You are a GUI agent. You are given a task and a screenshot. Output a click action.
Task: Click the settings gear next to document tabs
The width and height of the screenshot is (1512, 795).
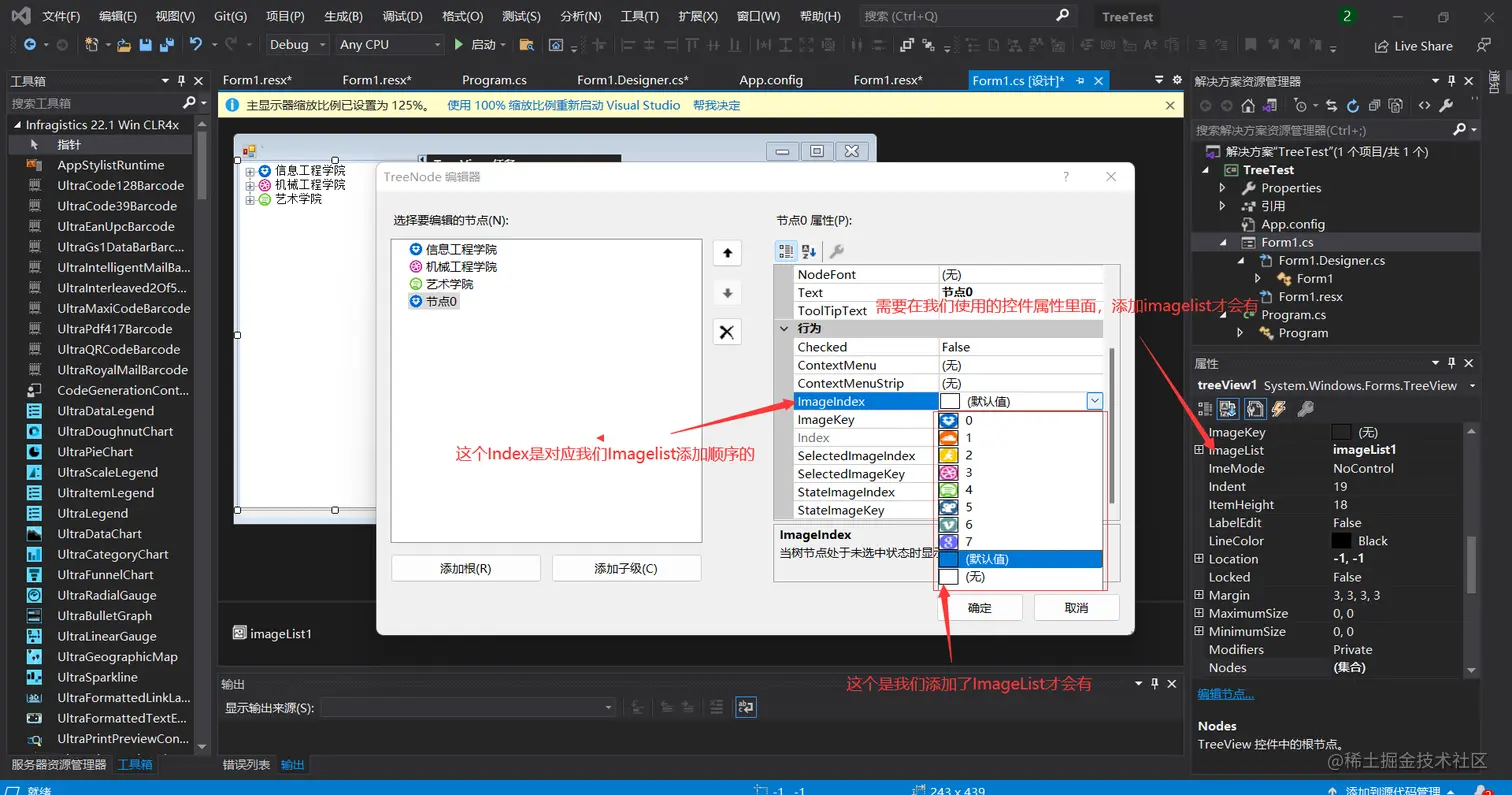1176,80
